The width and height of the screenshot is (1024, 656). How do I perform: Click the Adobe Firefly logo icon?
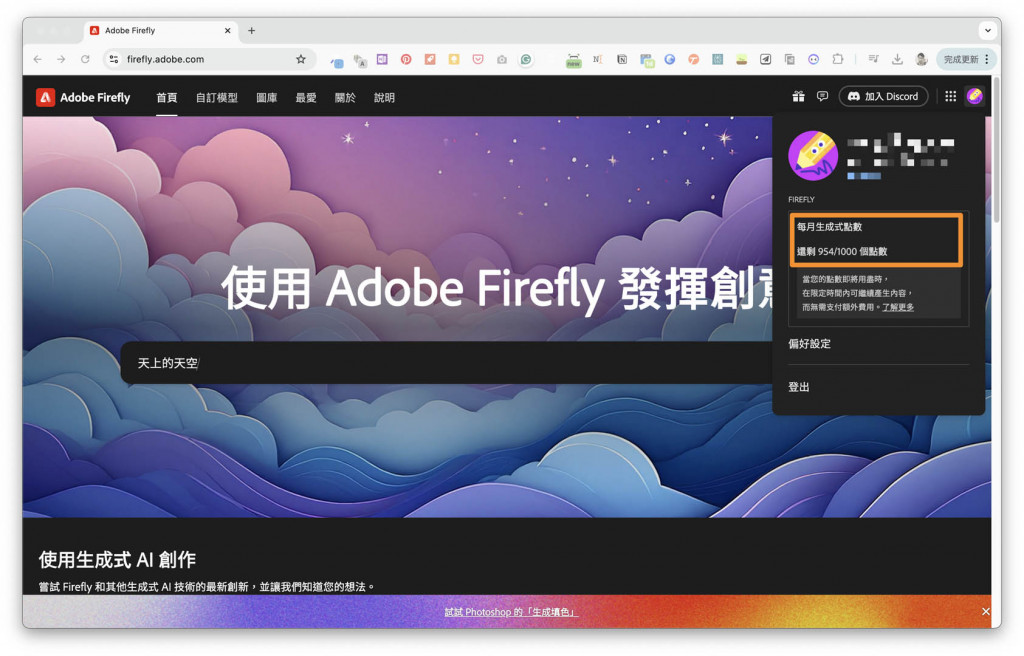(x=45, y=97)
